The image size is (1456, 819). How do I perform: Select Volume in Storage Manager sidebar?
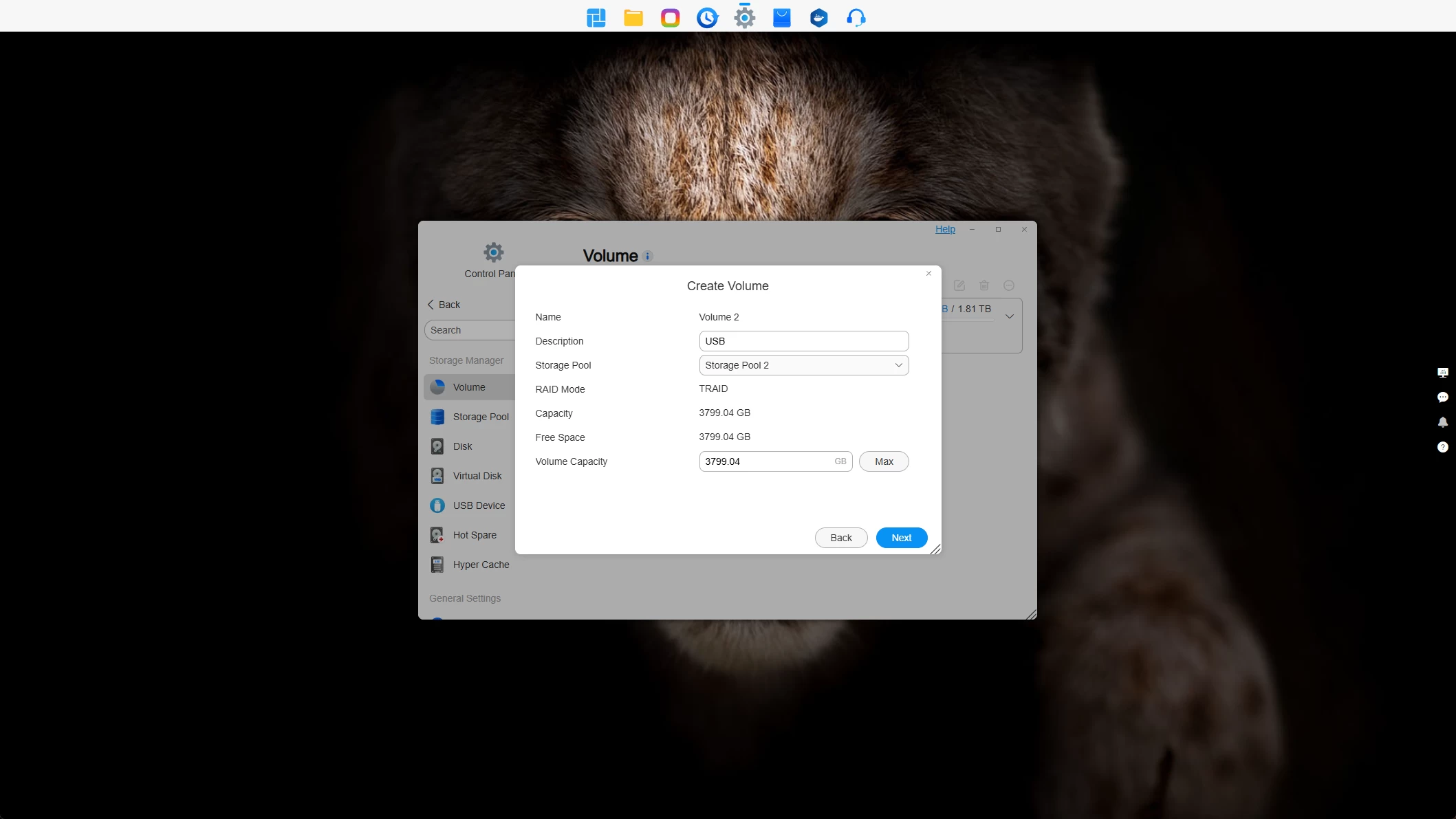click(469, 387)
